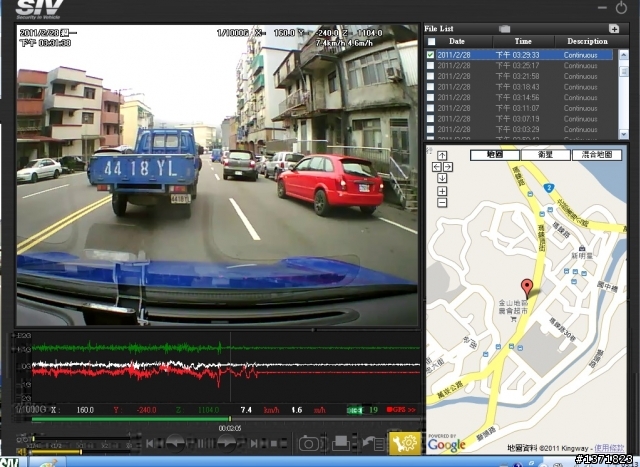Click the G-sensor waveform graph

pos(226,367)
